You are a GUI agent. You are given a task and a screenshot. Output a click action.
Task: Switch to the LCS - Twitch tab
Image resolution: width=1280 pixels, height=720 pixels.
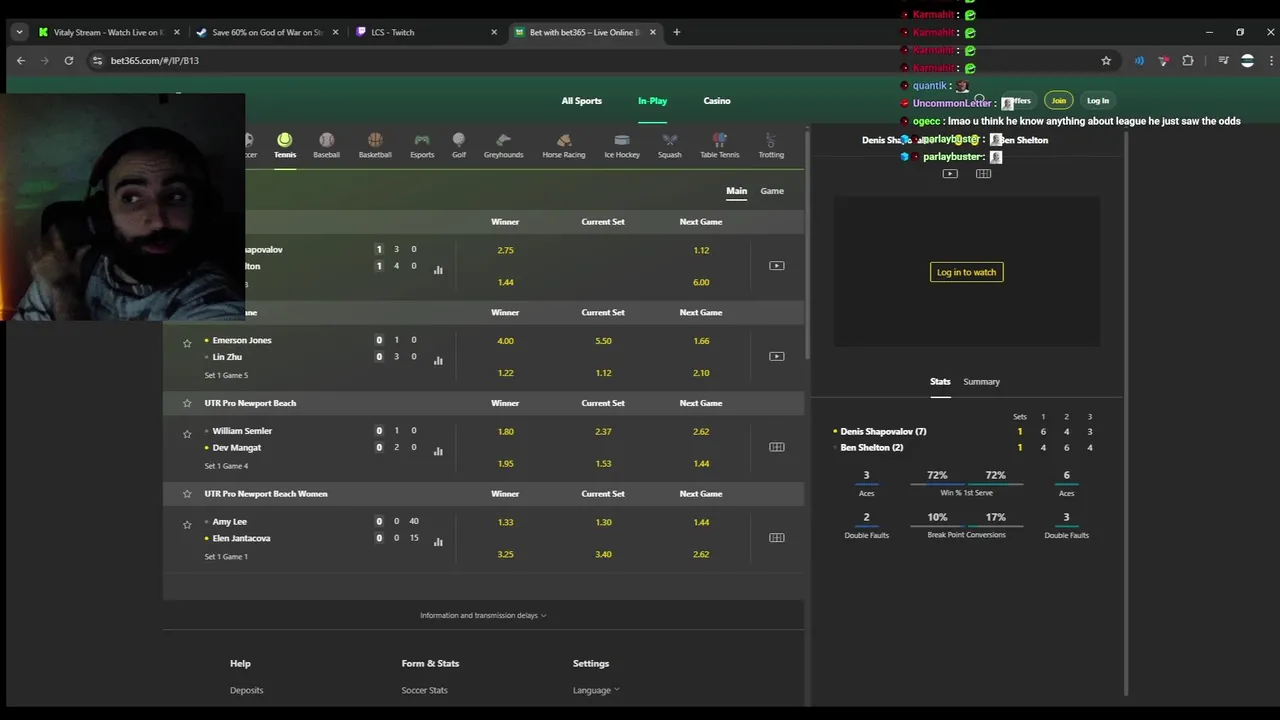pyautogui.click(x=424, y=32)
